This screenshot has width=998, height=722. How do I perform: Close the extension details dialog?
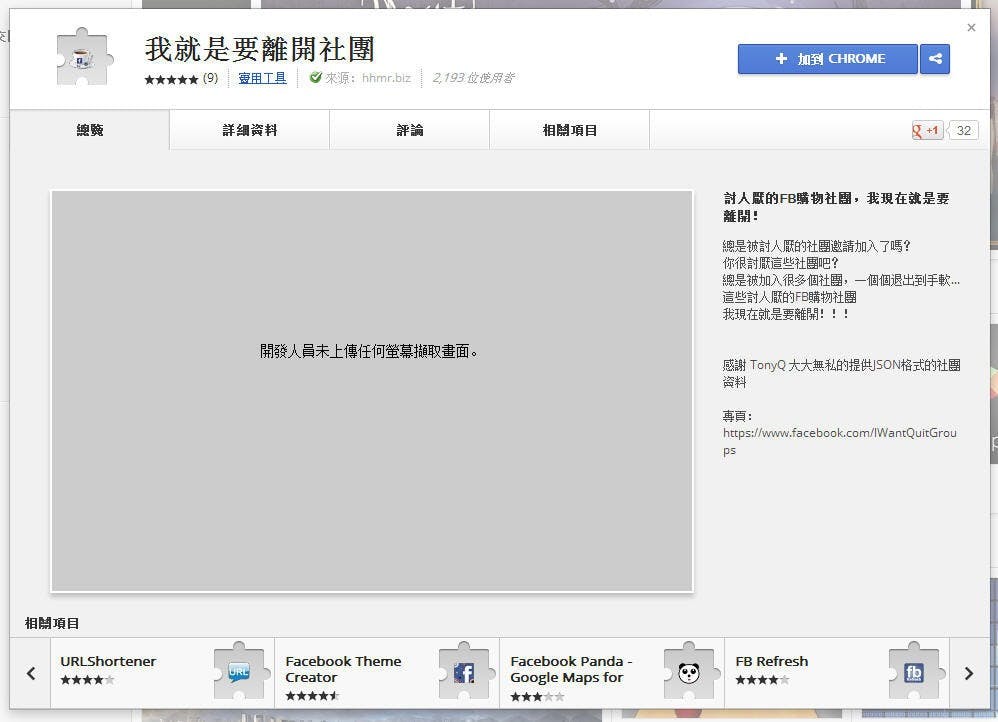tap(971, 28)
